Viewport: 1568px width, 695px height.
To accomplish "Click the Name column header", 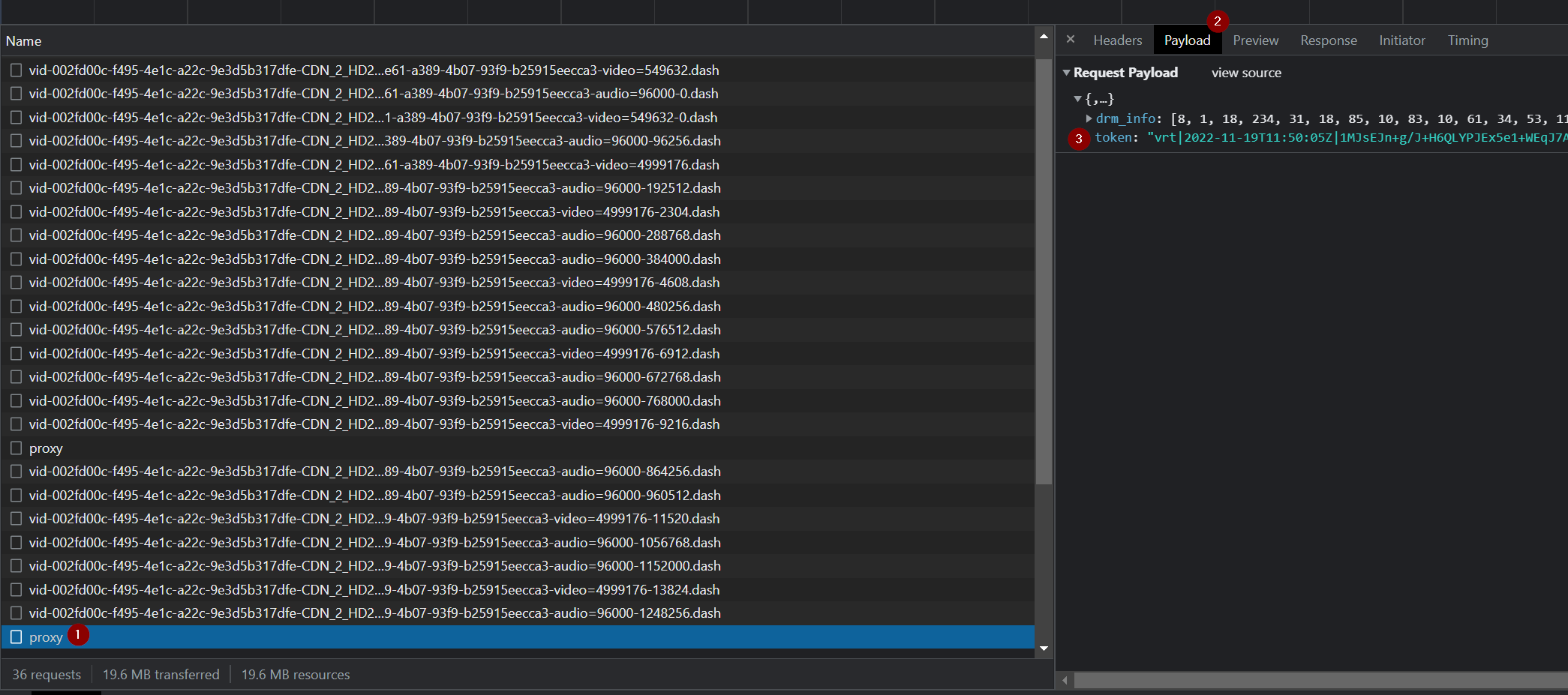I will pos(518,41).
